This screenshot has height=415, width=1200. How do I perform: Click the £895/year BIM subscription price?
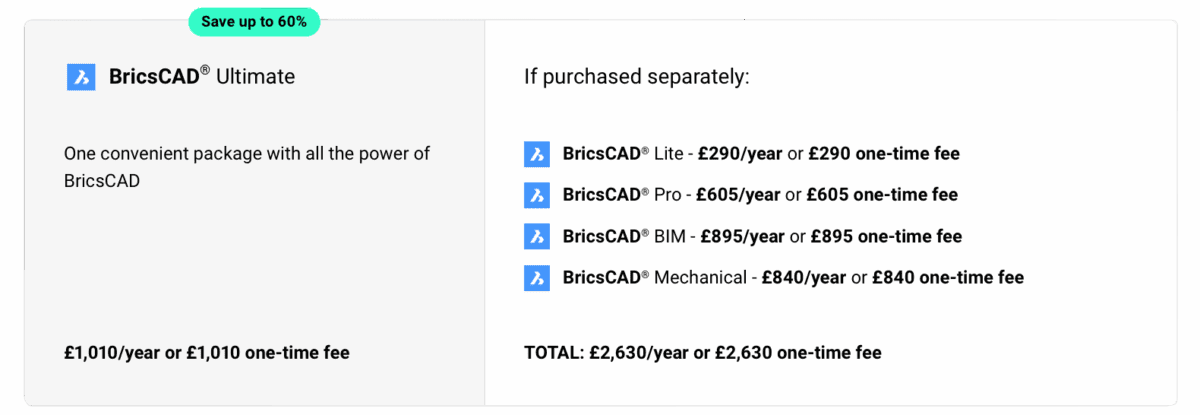point(743,237)
